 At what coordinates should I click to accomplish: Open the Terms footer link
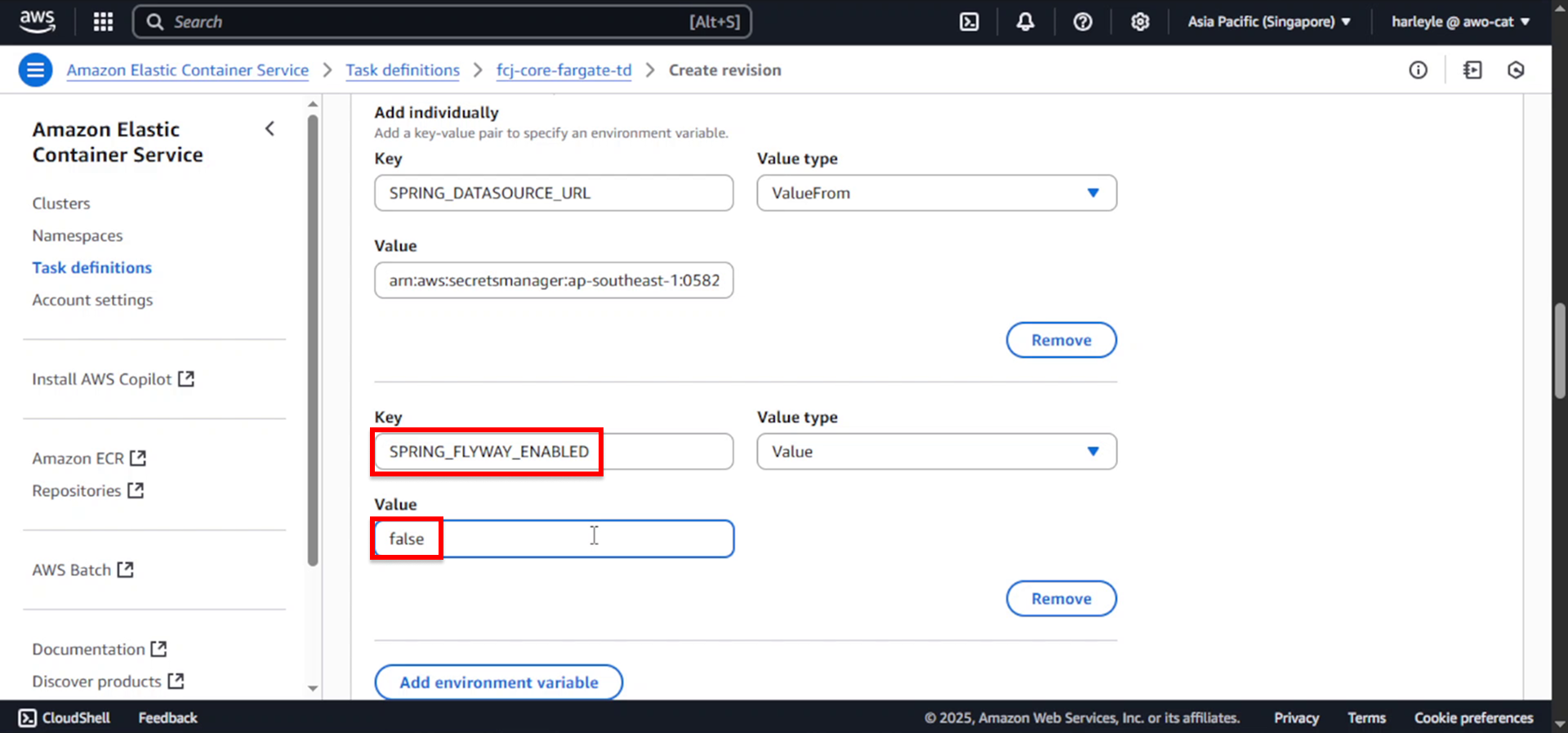(x=1366, y=717)
